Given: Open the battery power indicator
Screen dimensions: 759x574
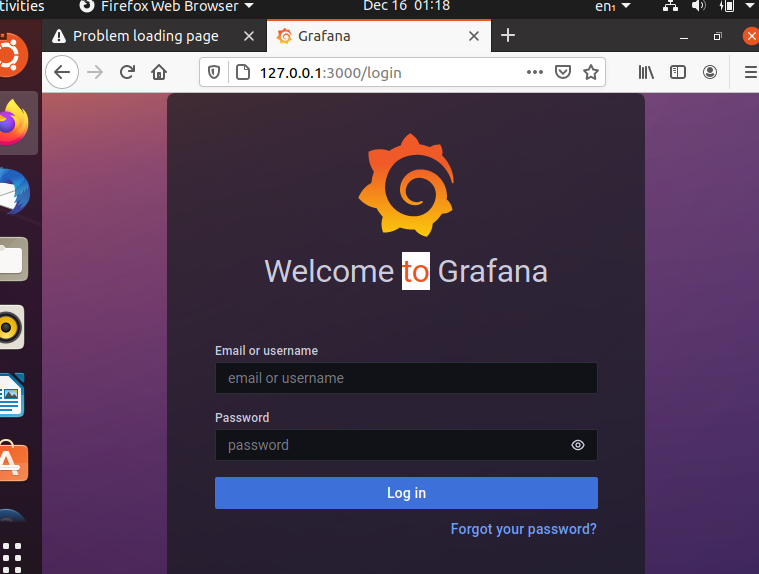Looking at the screenshot, I should (727, 6).
